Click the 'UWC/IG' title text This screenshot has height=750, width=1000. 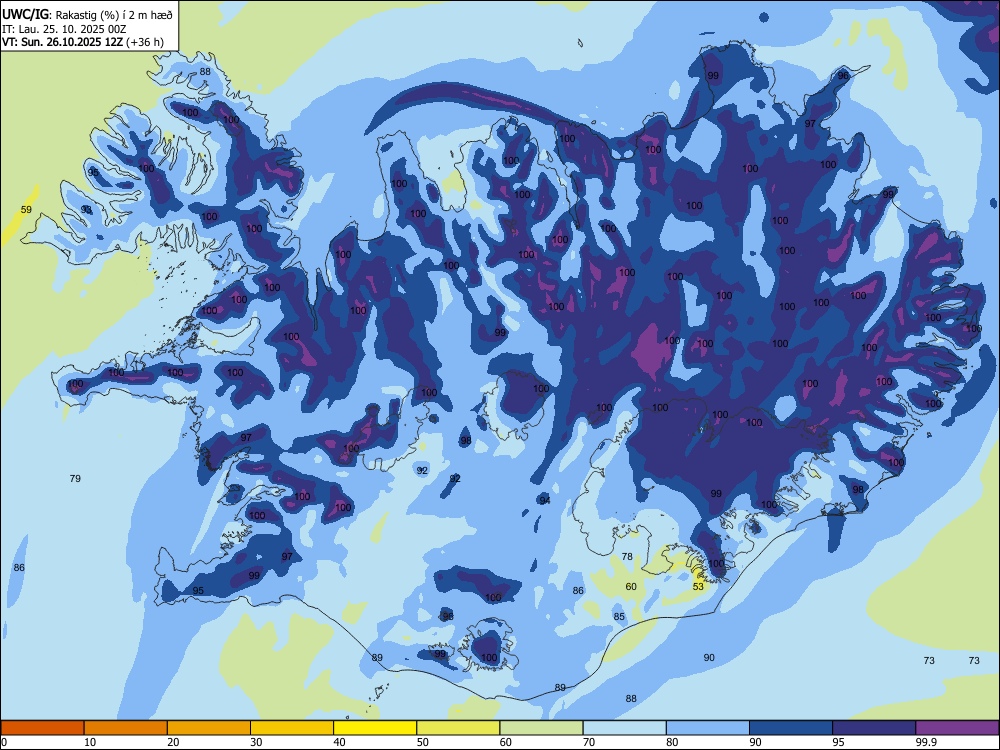tap(25, 13)
